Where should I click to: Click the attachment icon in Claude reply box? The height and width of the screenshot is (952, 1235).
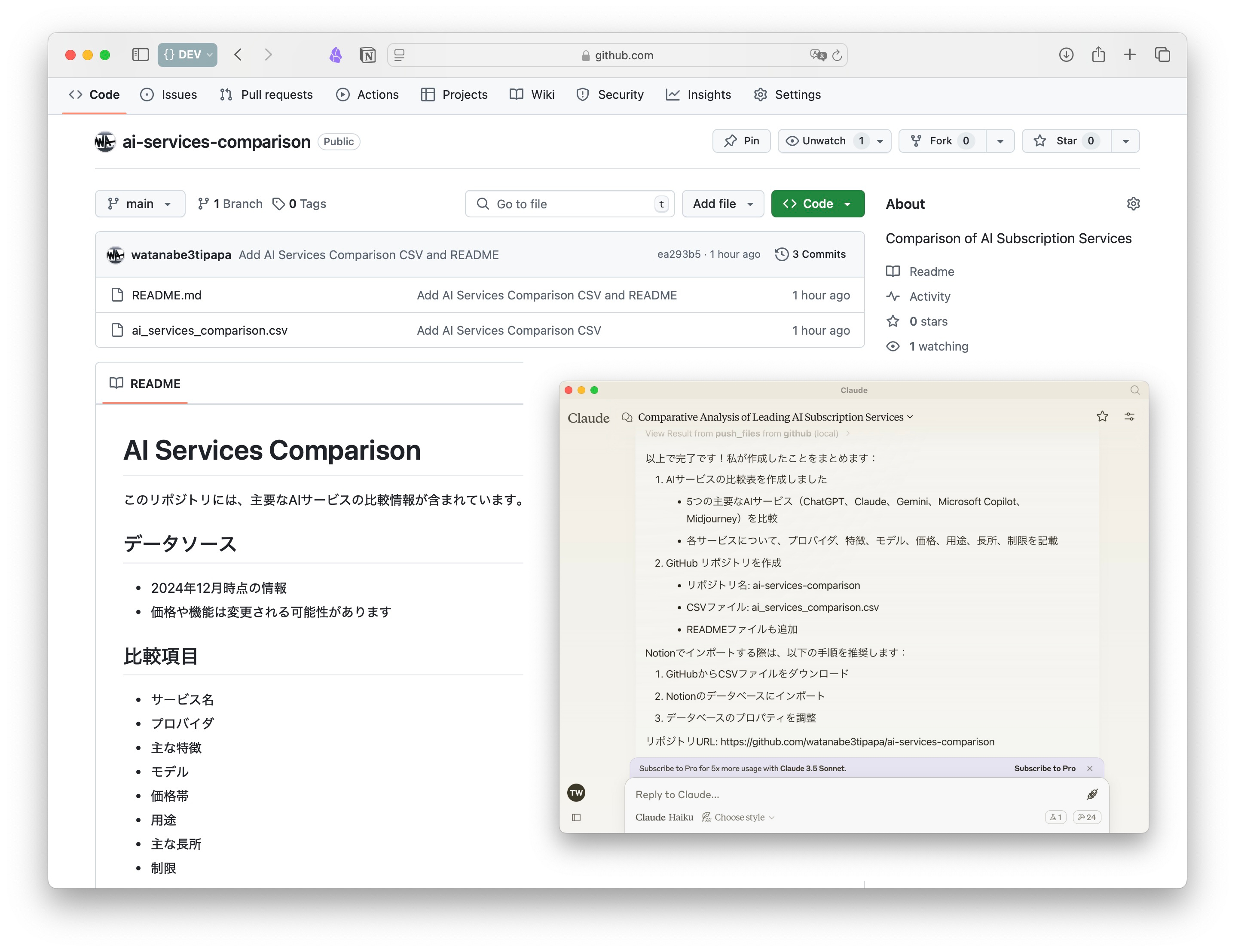pos(1092,794)
